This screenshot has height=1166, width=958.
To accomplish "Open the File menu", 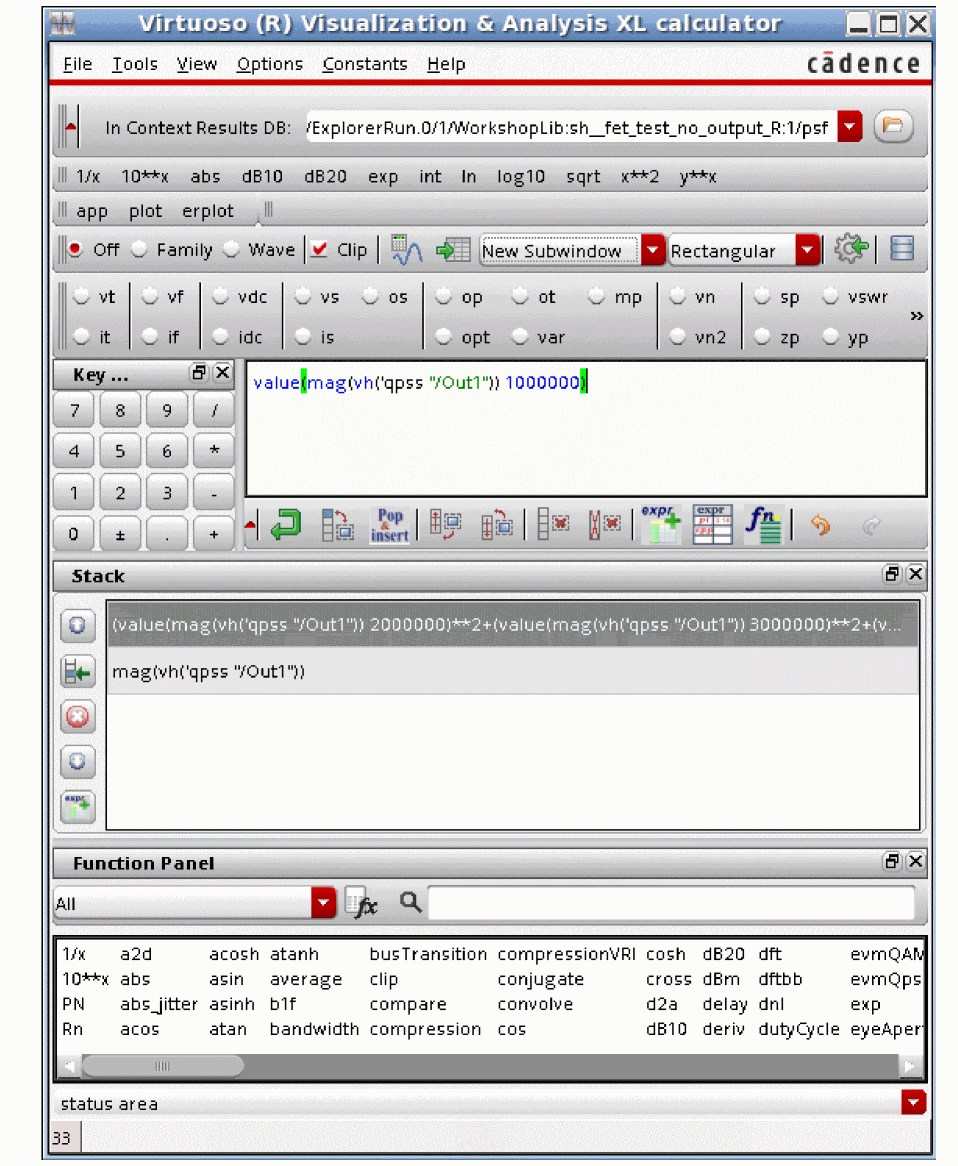I will click(77, 64).
